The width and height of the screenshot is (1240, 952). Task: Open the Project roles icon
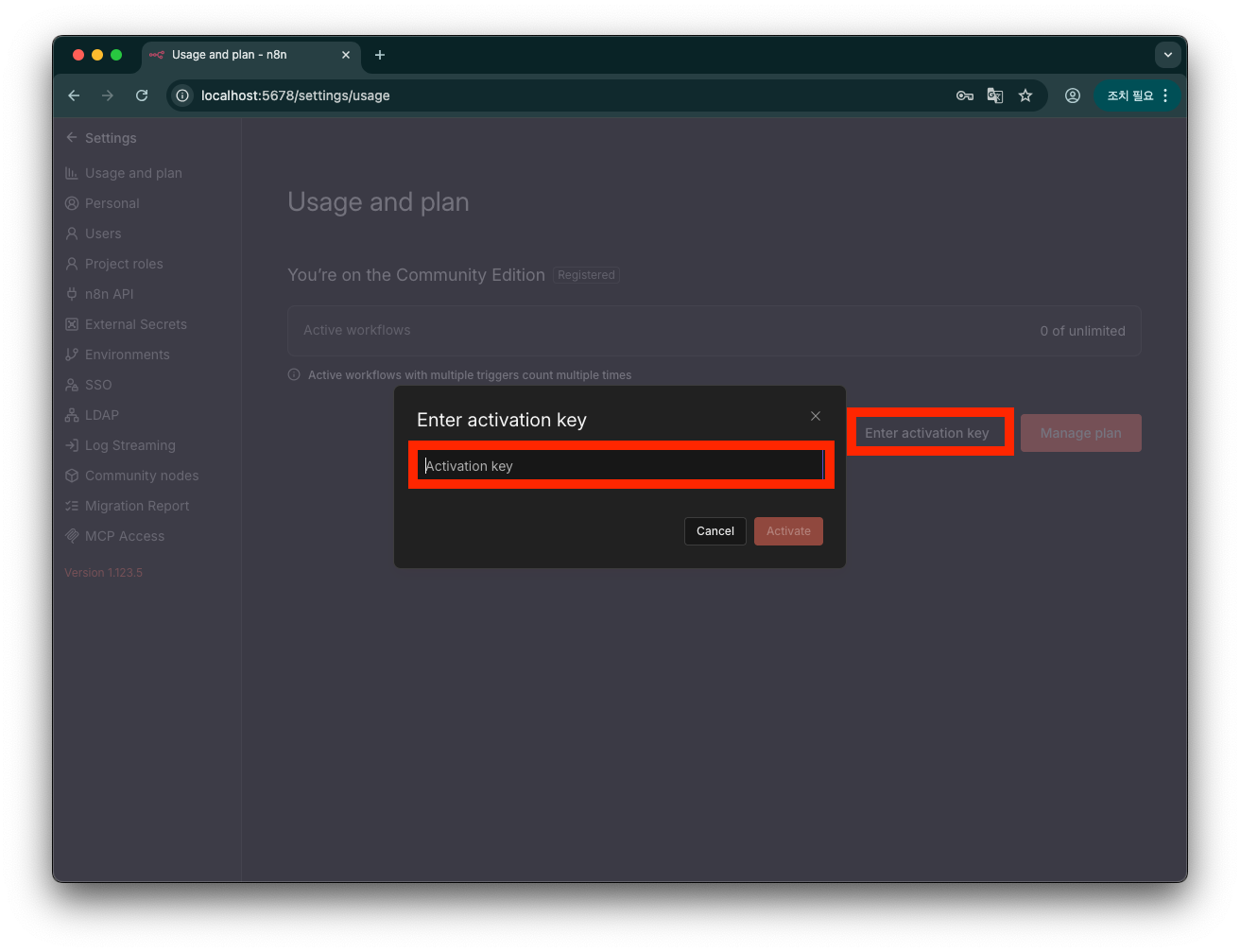coord(72,264)
